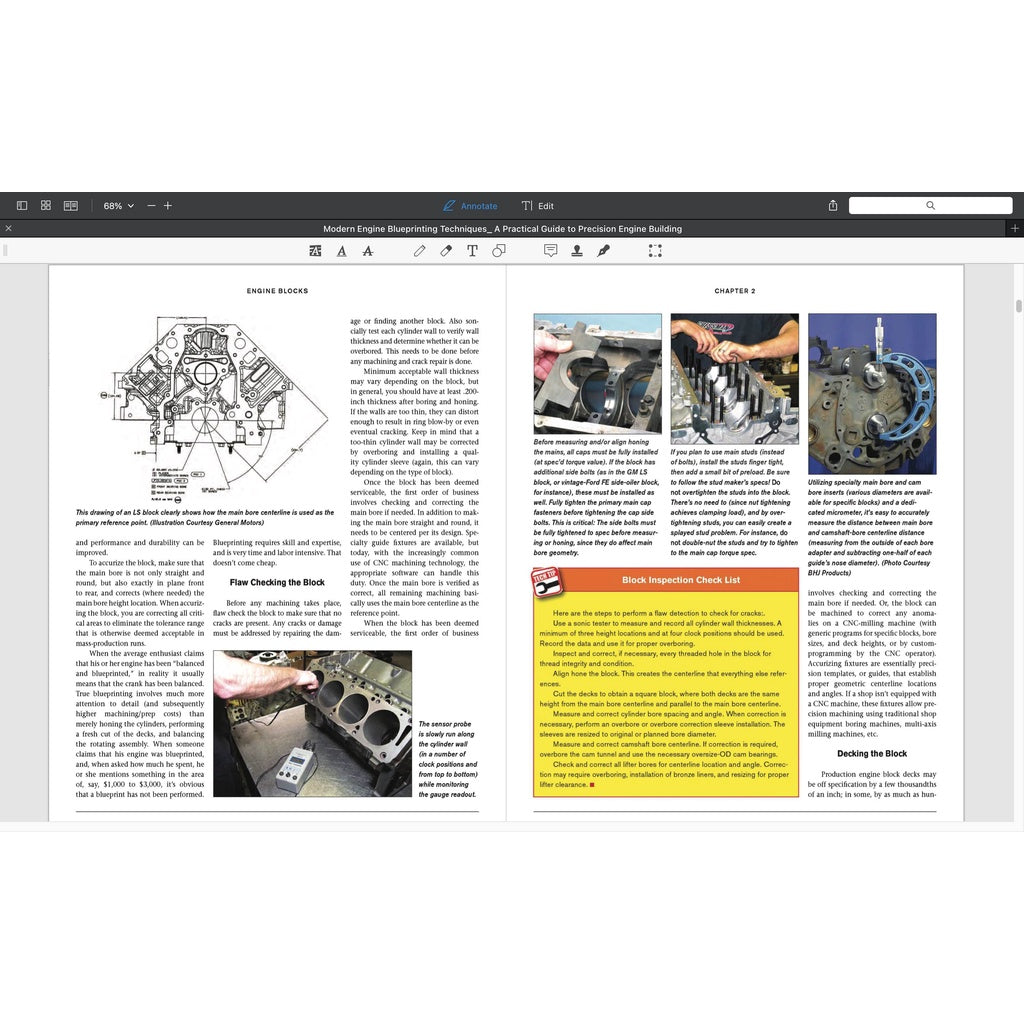Click inside the search field
Screen dimensions: 1024x1024
[930, 205]
